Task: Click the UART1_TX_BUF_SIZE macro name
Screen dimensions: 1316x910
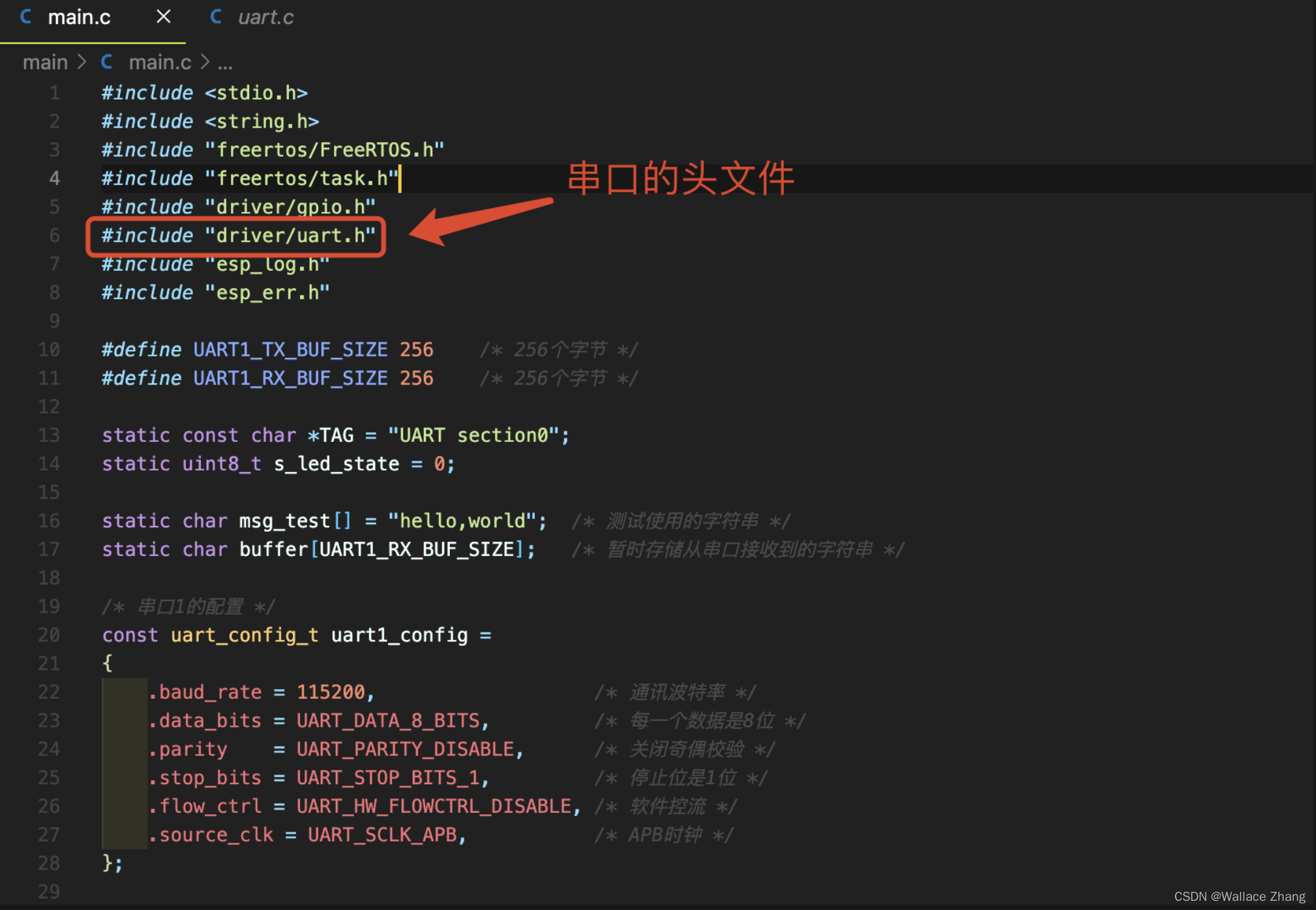Action: click(x=290, y=350)
